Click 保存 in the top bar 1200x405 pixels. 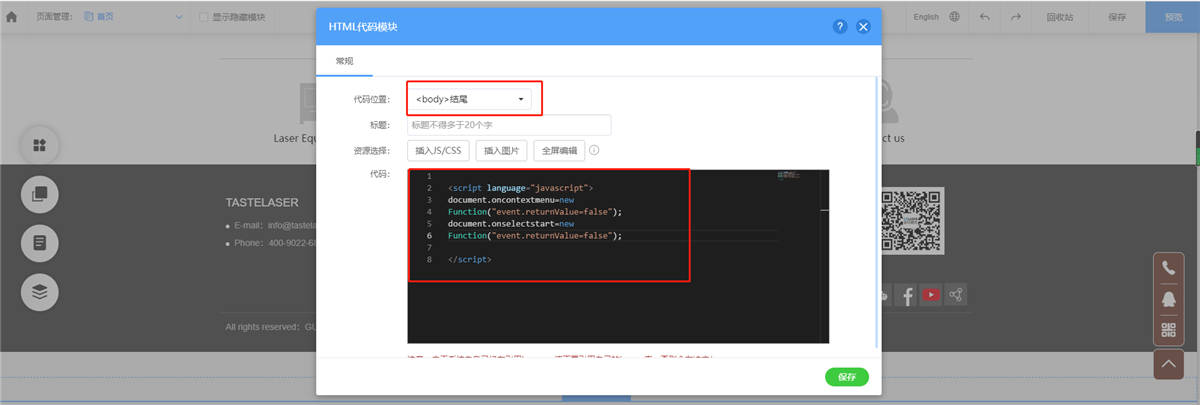[1117, 17]
